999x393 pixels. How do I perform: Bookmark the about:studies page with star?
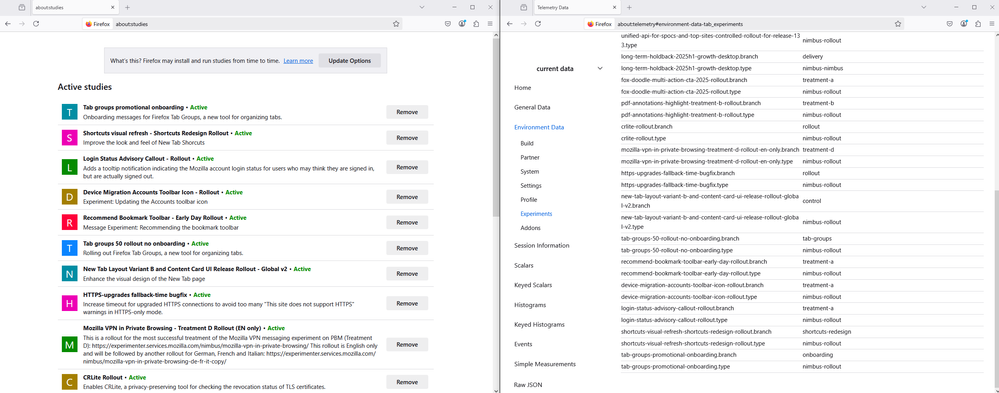pyautogui.click(x=396, y=24)
